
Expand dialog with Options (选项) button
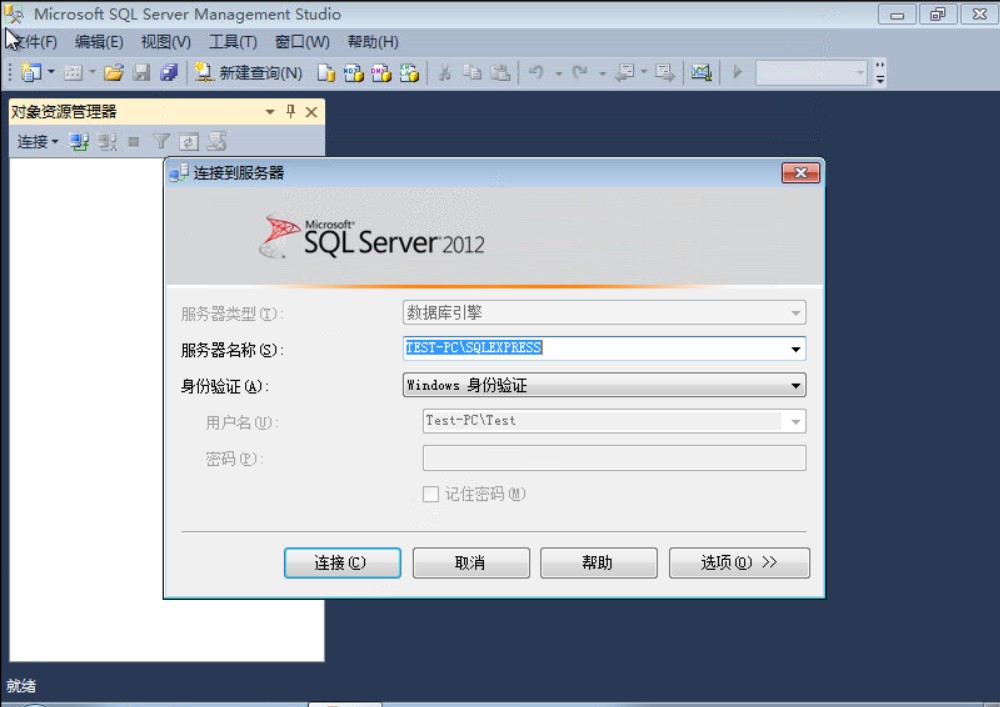click(739, 563)
